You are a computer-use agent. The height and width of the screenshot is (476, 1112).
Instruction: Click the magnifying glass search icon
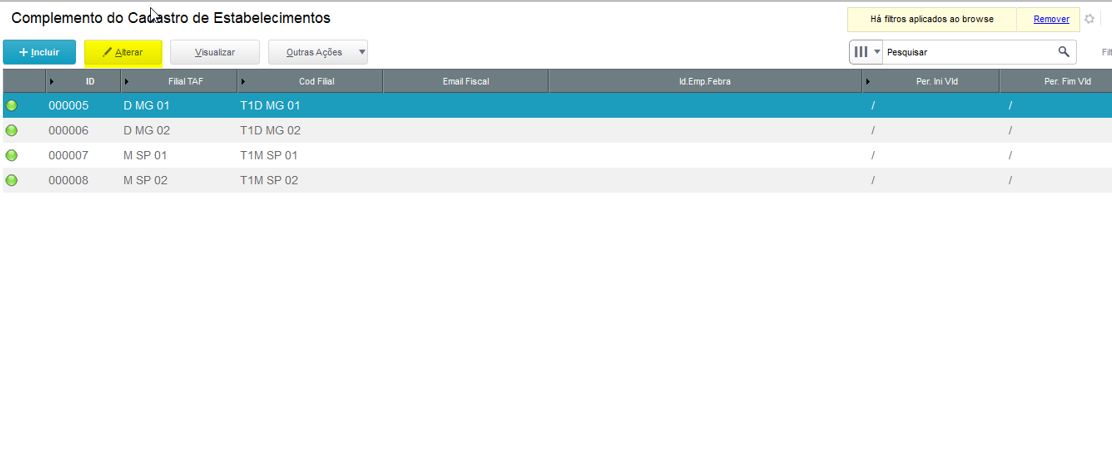tap(1063, 52)
